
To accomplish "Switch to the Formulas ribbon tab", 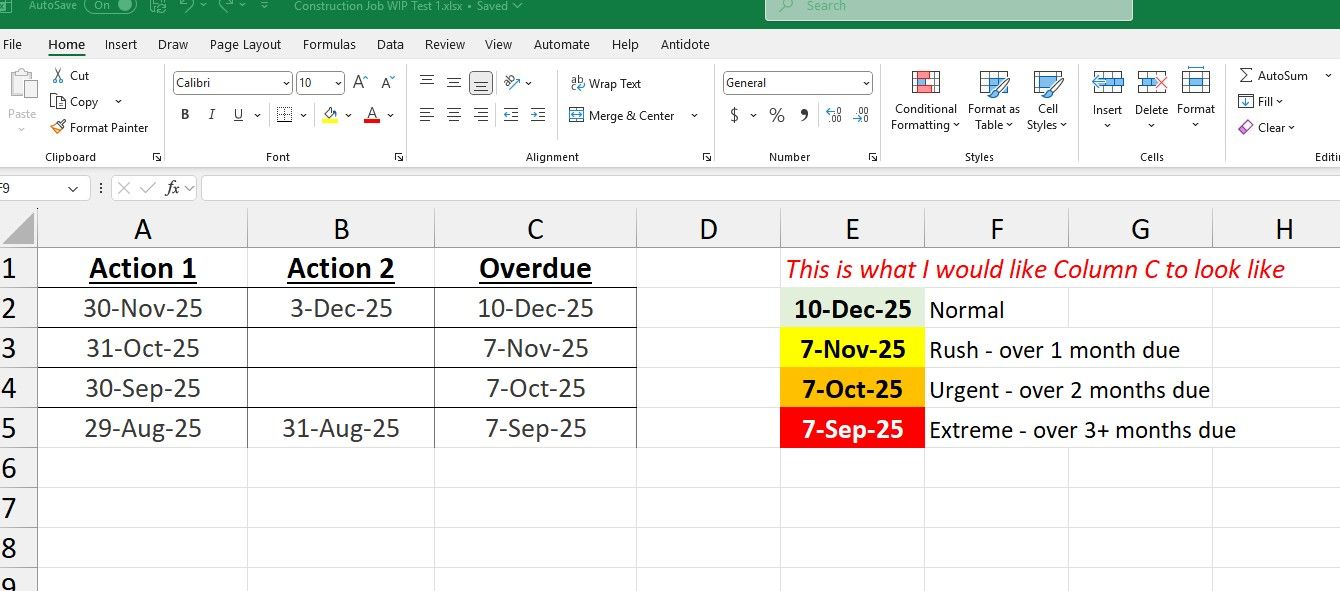I will coord(329,44).
